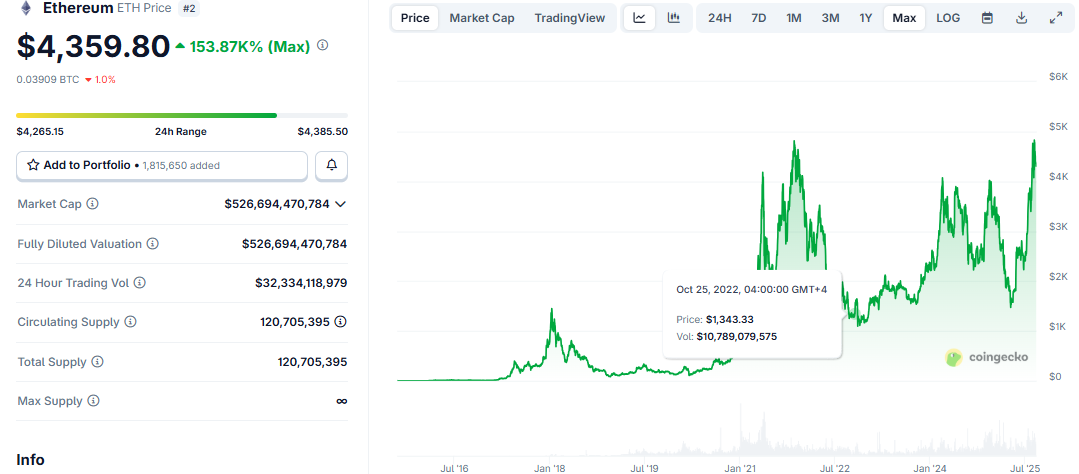Click the Fully Diluted Valuation $526,694,470,784 value
Screen dimensions: 1079x474
(x=295, y=244)
